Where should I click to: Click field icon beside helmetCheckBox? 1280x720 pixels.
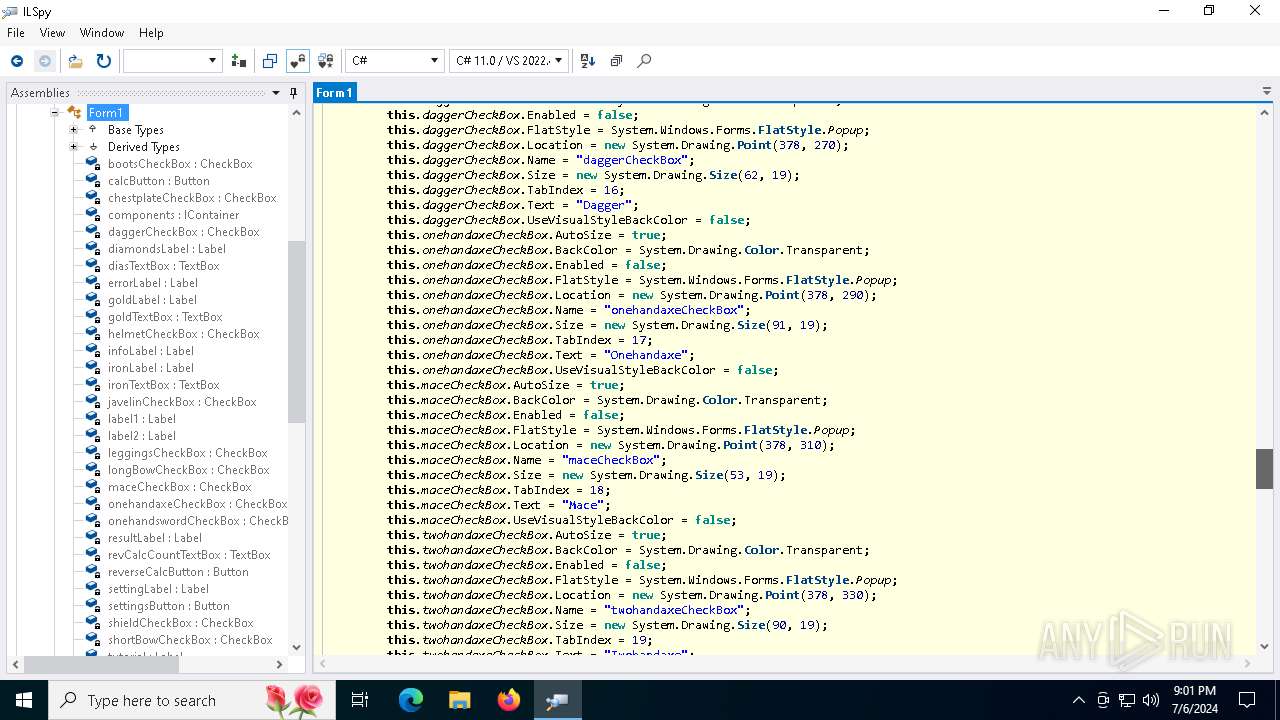click(x=93, y=334)
